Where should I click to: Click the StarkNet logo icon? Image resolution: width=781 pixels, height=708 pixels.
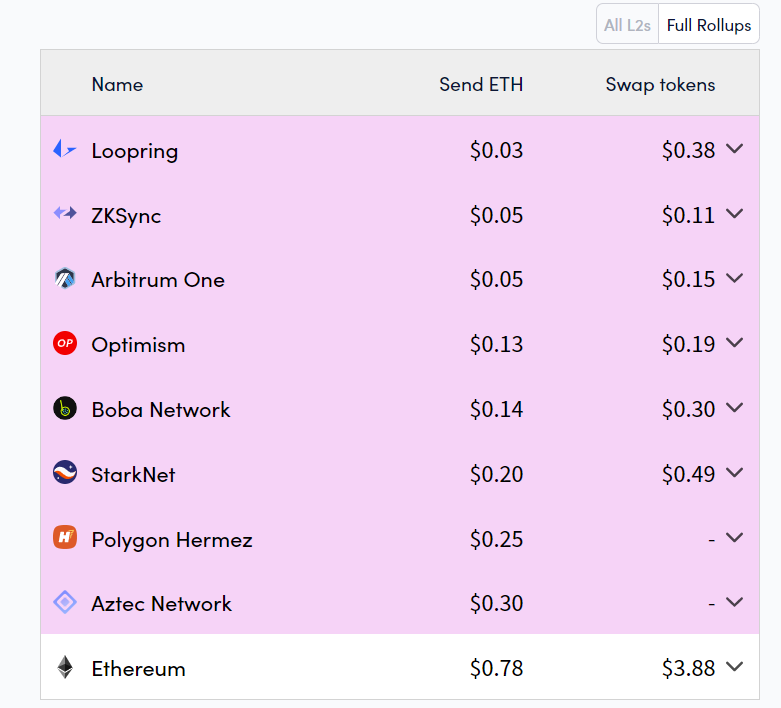pos(65,472)
